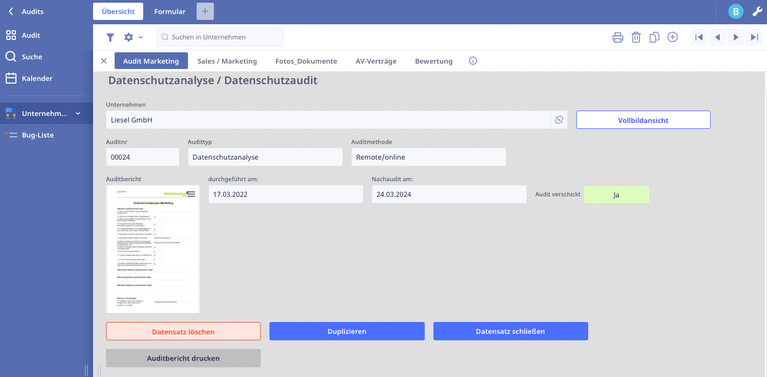This screenshot has height=377, width=767.
Task: Open the Audit grid icon in sidebar
Action: point(11,35)
